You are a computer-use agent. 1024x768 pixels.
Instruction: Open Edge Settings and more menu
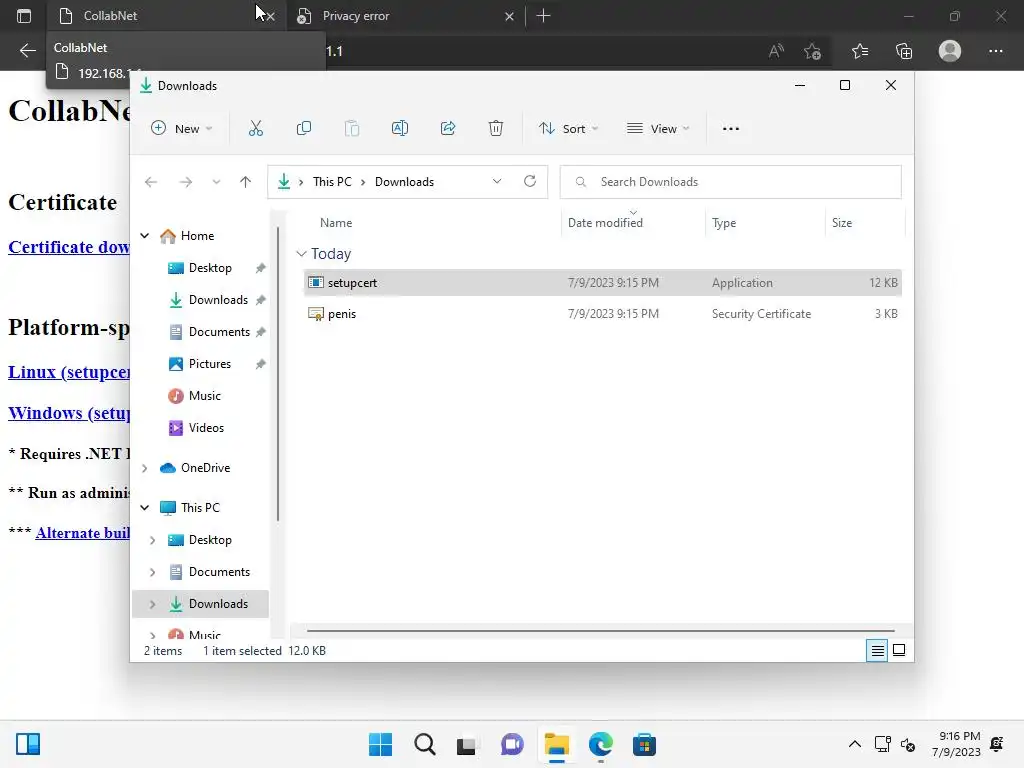[x=995, y=51]
